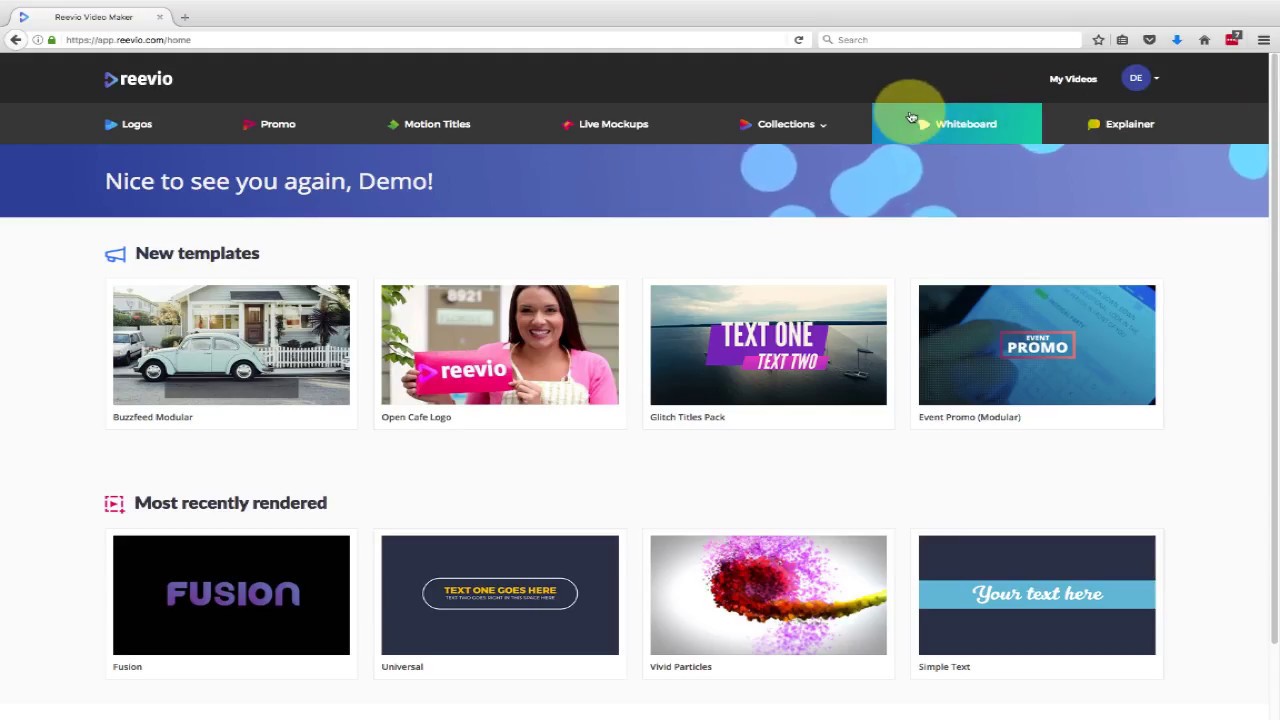Save page to Pocket icon

[1149, 40]
